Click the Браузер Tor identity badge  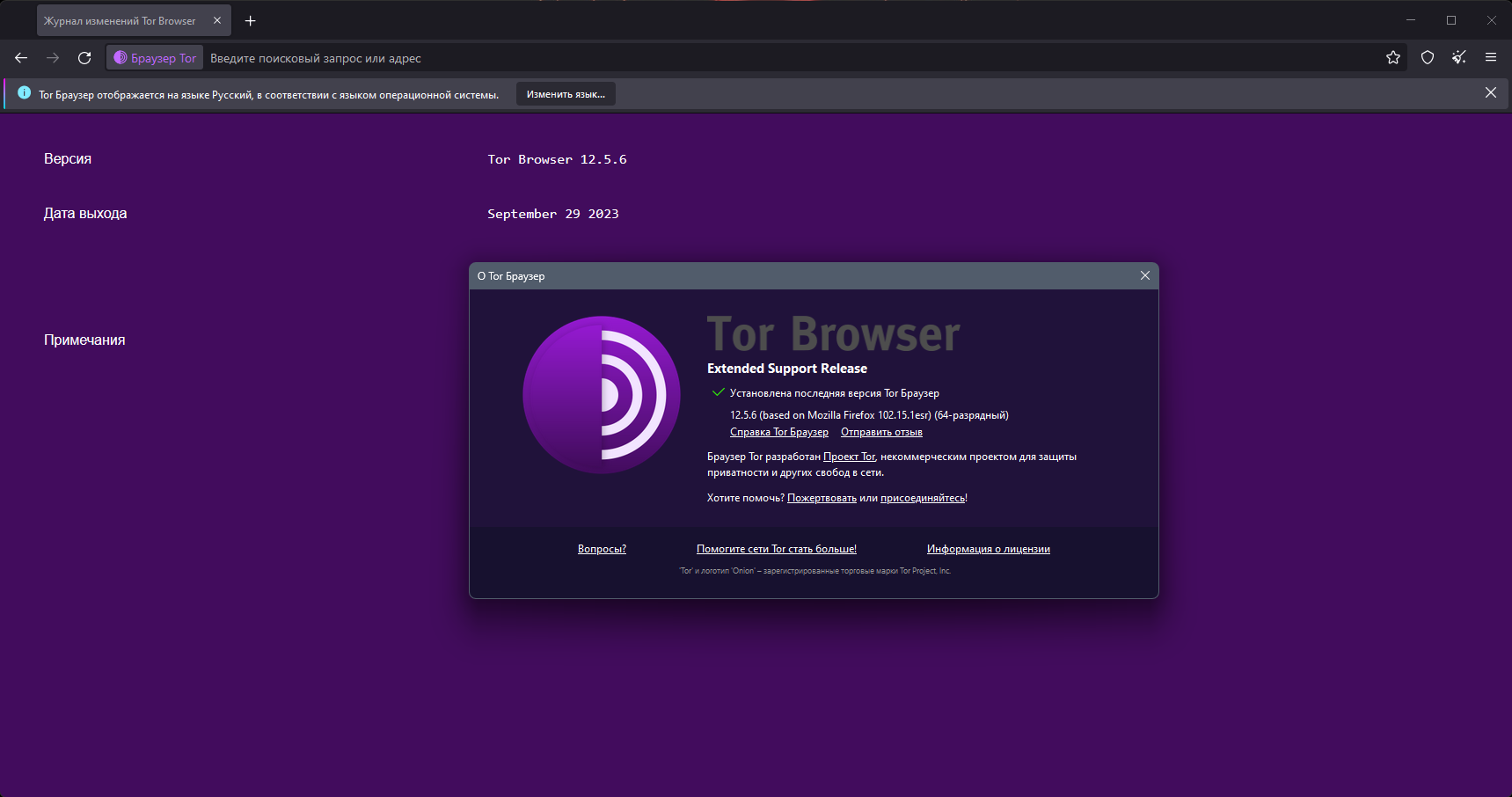tap(155, 58)
